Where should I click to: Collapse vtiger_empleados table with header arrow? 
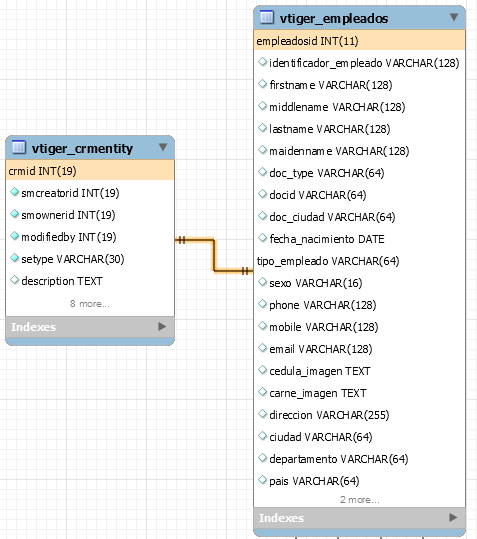pos(454,17)
